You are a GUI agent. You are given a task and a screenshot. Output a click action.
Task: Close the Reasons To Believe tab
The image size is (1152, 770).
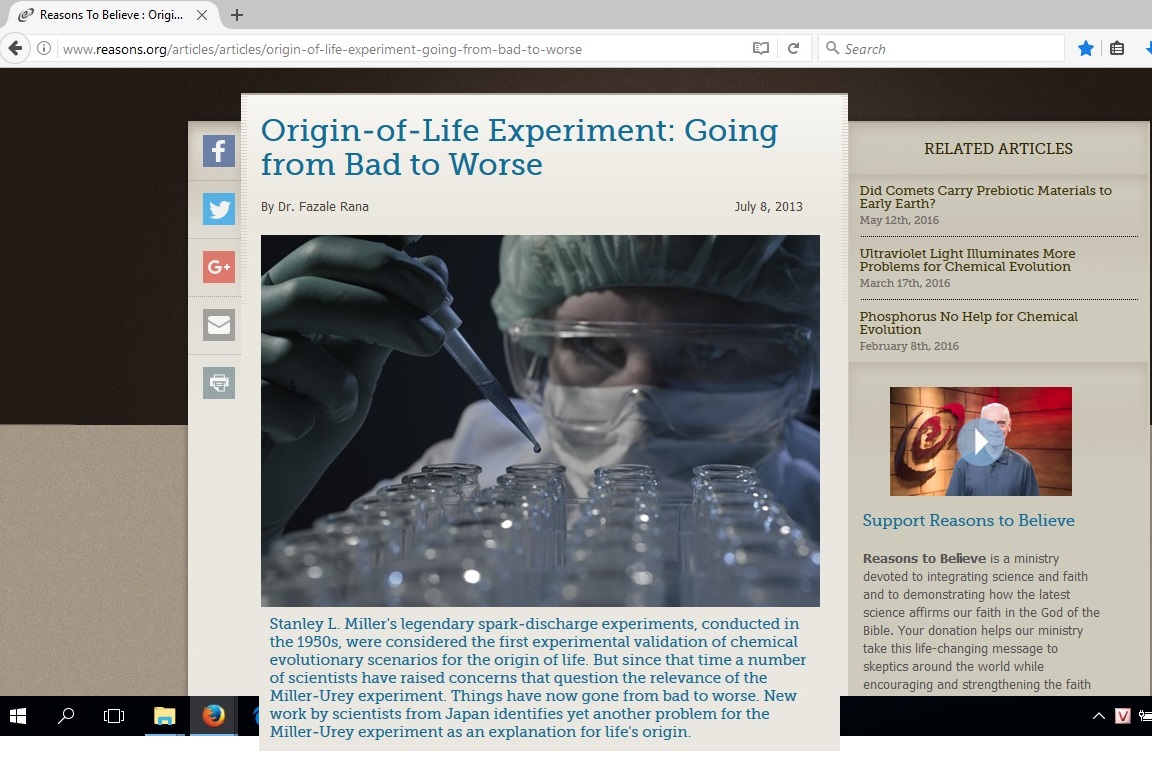click(201, 15)
